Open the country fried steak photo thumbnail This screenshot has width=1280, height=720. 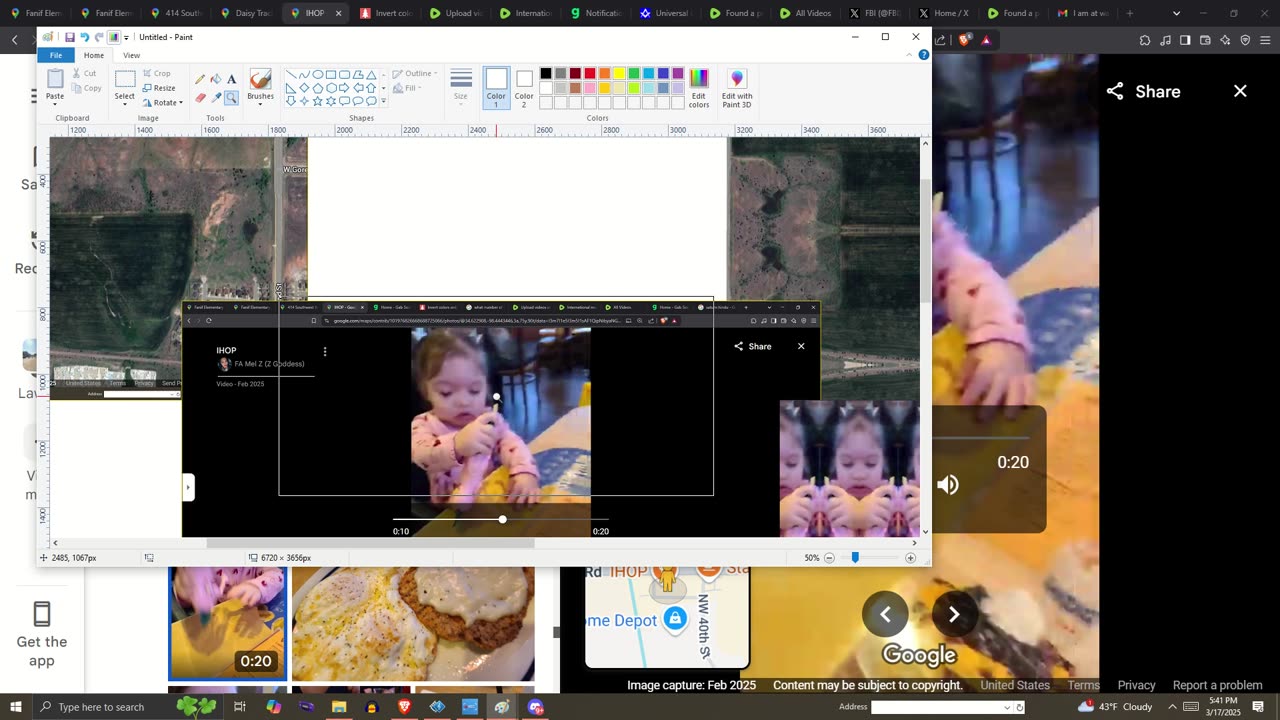tap(413, 624)
